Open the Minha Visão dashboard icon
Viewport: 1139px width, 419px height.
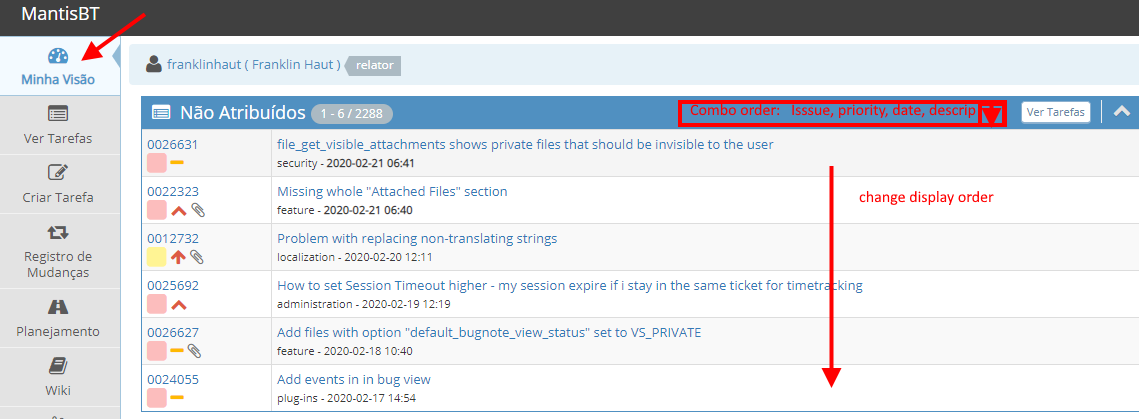pos(58,57)
